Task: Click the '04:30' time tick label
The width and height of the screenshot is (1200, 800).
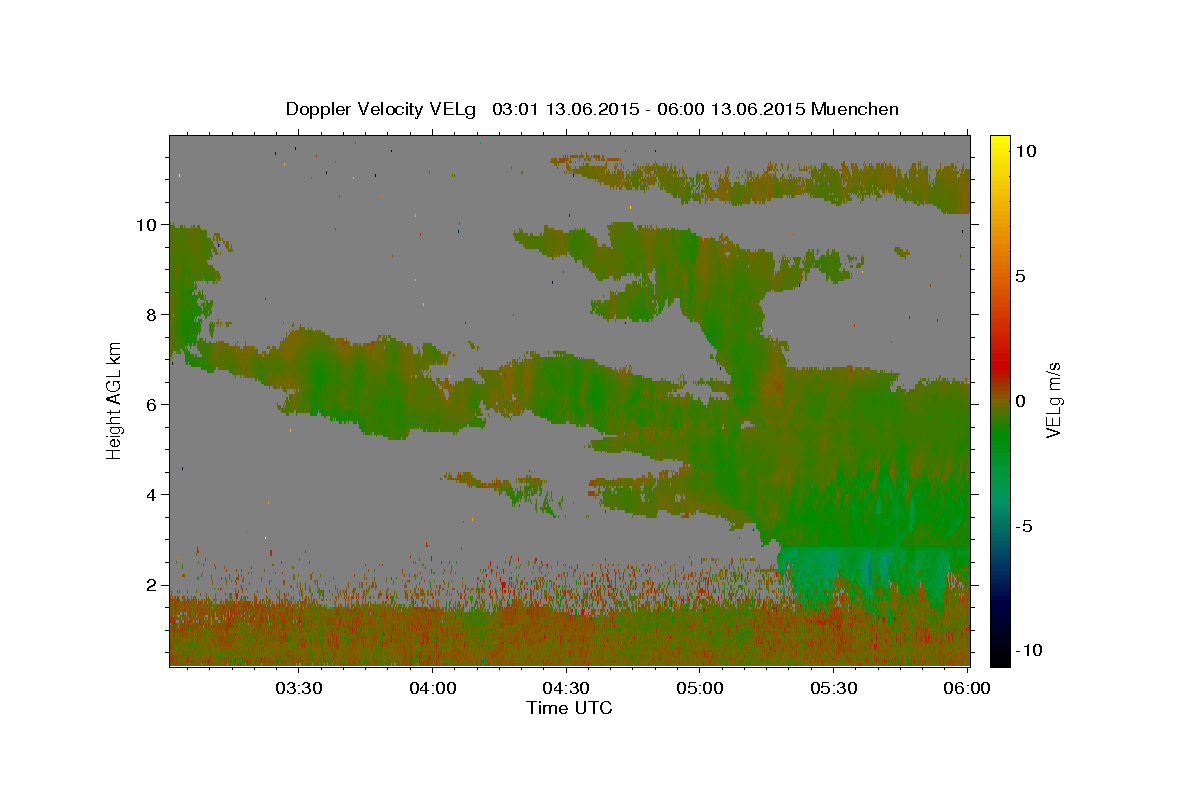Action: (x=567, y=688)
